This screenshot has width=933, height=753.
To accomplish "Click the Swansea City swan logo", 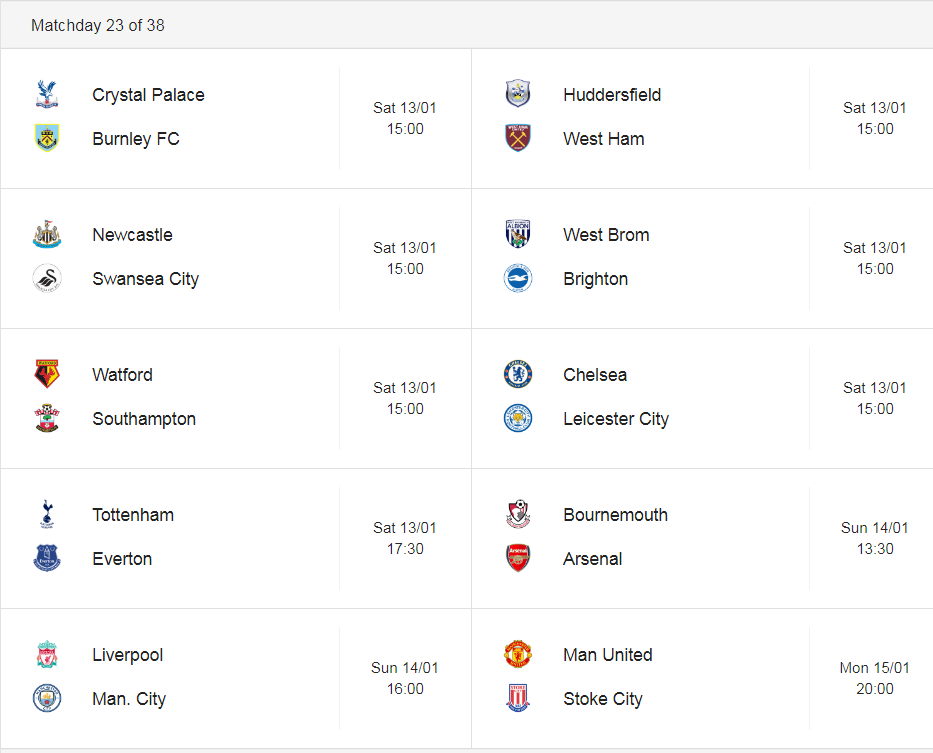I will click(47, 278).
